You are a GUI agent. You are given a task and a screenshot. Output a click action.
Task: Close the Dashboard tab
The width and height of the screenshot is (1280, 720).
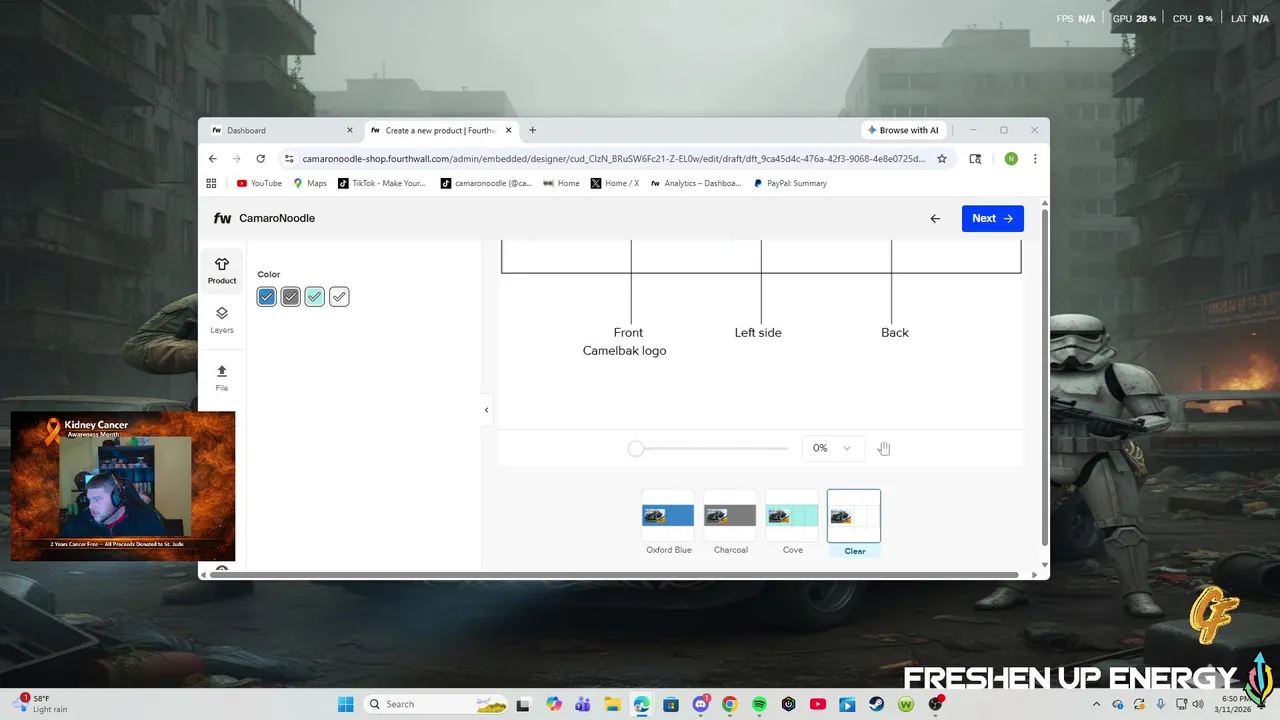[350, 130]
